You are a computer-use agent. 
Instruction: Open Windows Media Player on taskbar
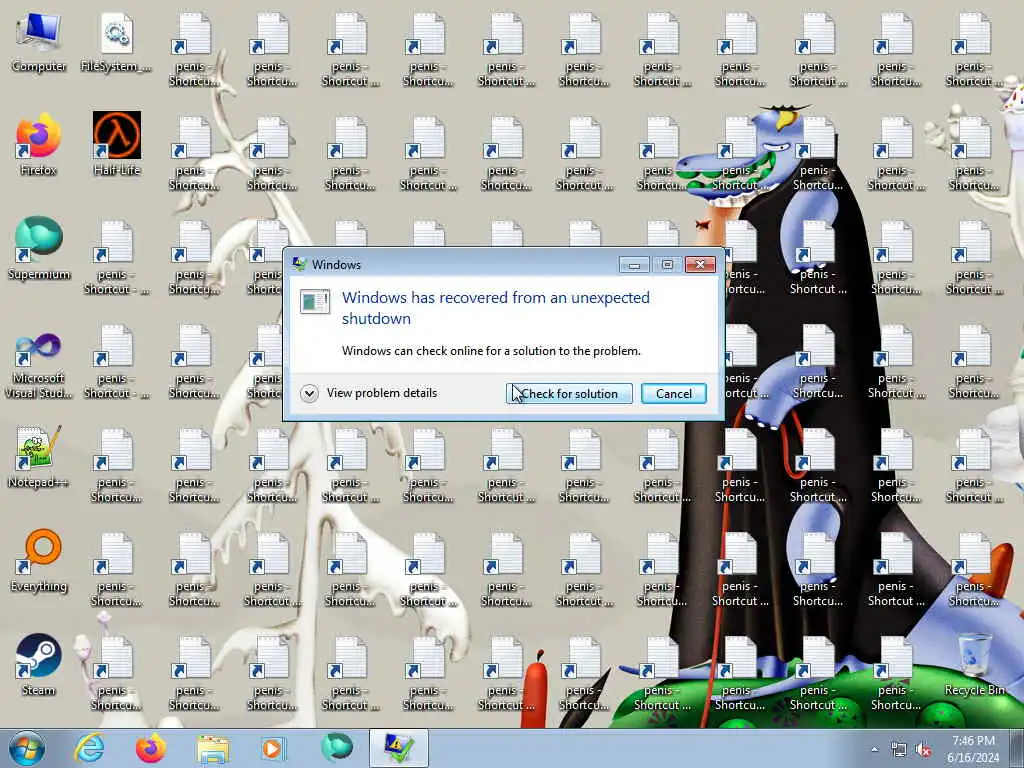272,748
